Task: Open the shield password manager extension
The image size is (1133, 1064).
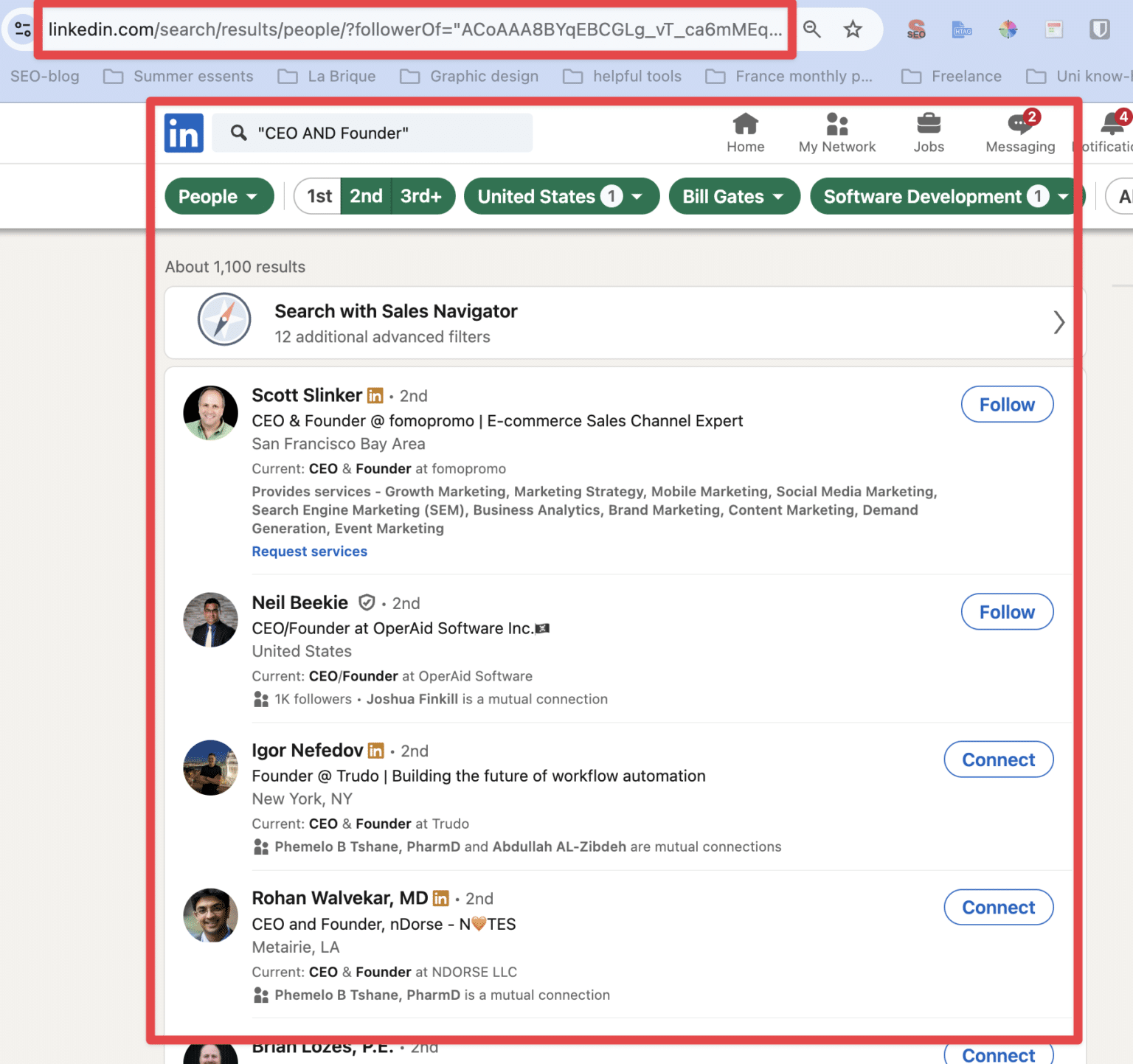Action: pos(1100,29)
